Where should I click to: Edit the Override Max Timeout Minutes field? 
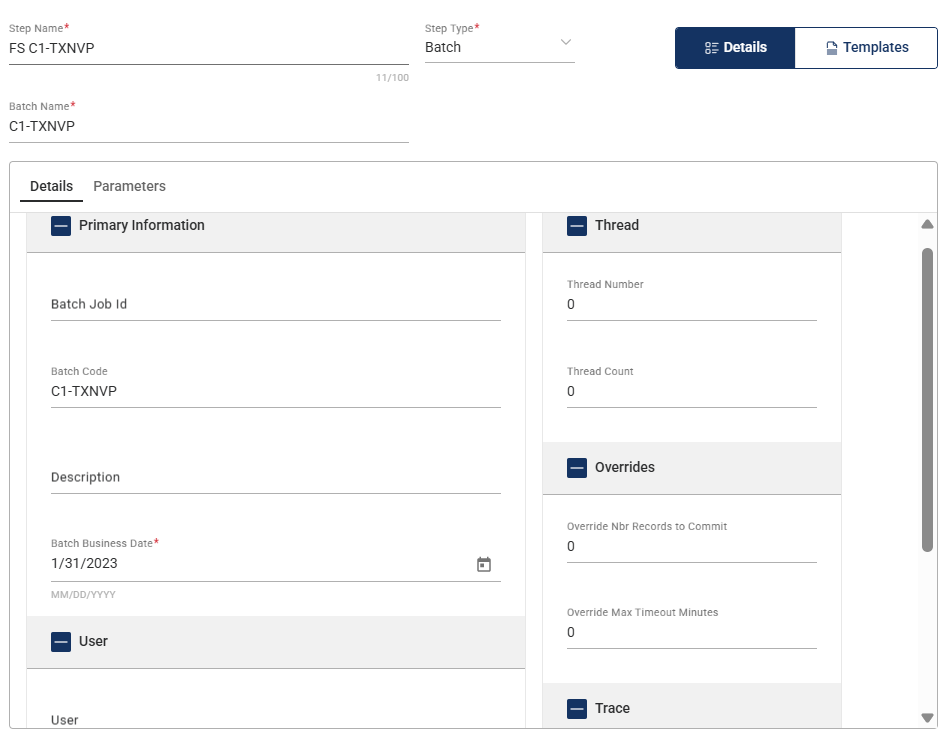pyautogui.click(x=691, y=632)
